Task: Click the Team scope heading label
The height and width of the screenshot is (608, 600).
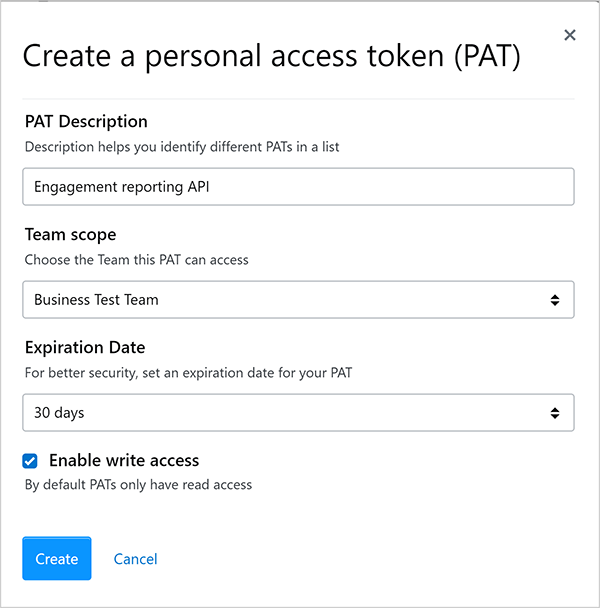Action: click(70, 234)
